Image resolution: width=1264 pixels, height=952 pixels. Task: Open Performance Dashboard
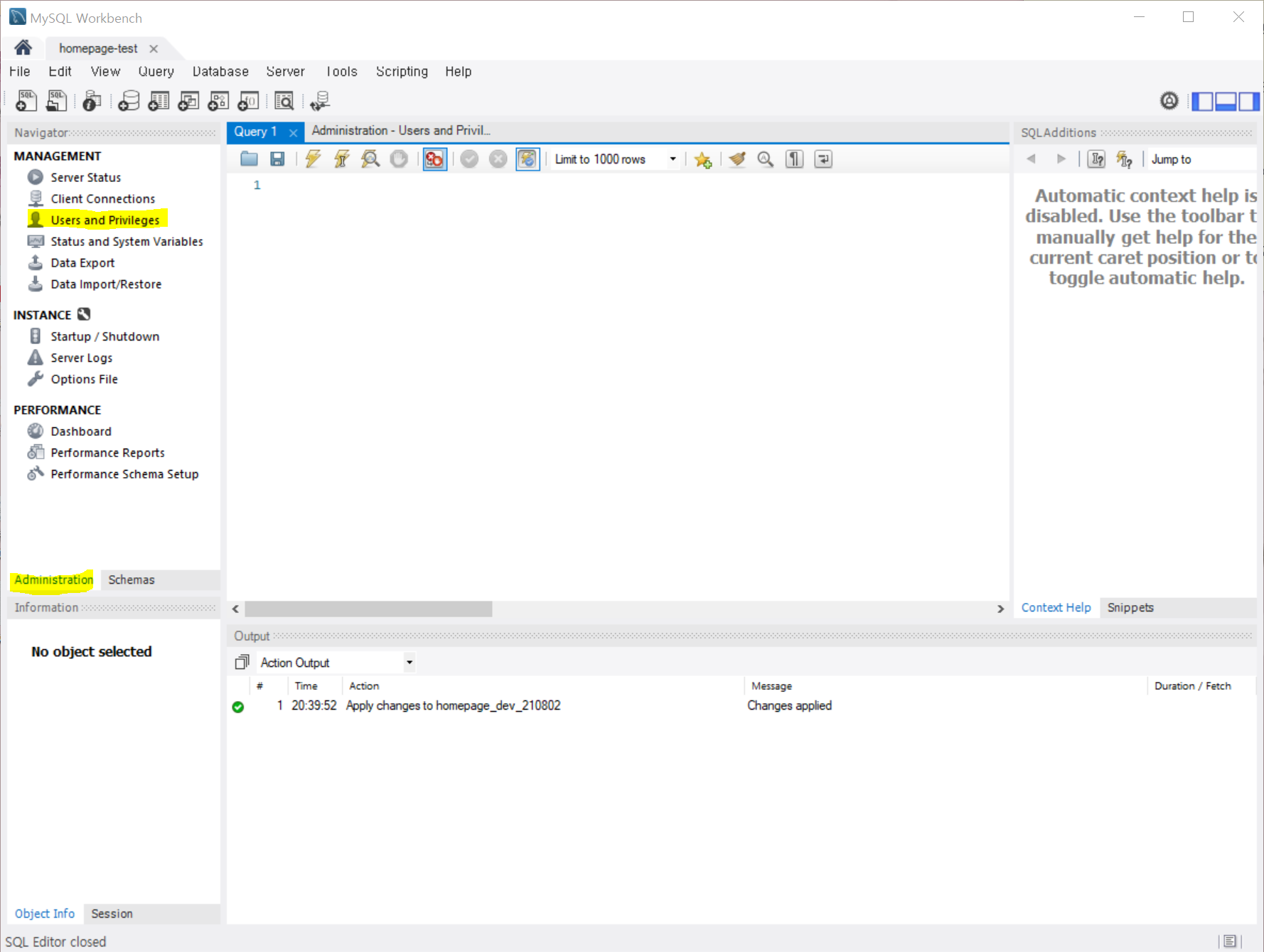pyautogui.click(x=80, y=431)
